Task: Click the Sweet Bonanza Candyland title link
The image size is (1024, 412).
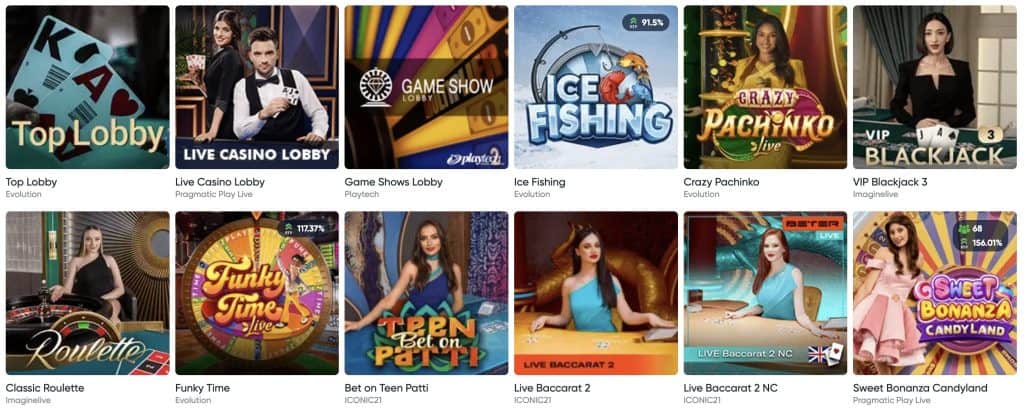Action: point(921,388)
